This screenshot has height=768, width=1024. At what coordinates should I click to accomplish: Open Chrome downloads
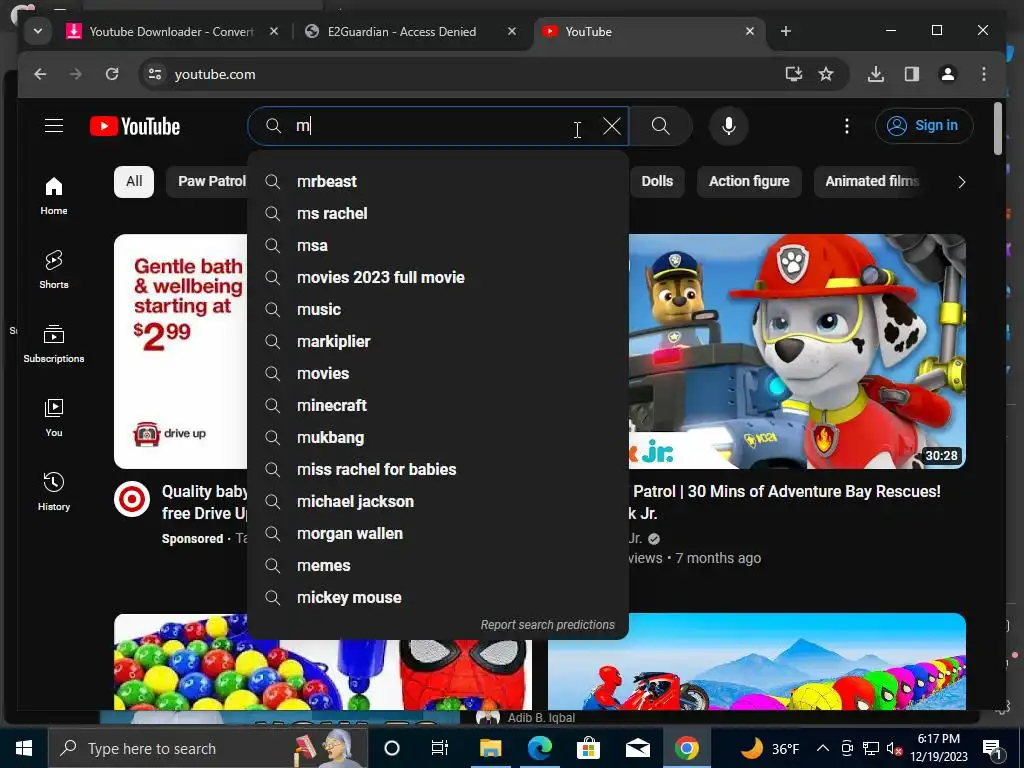tap(876, 74)
